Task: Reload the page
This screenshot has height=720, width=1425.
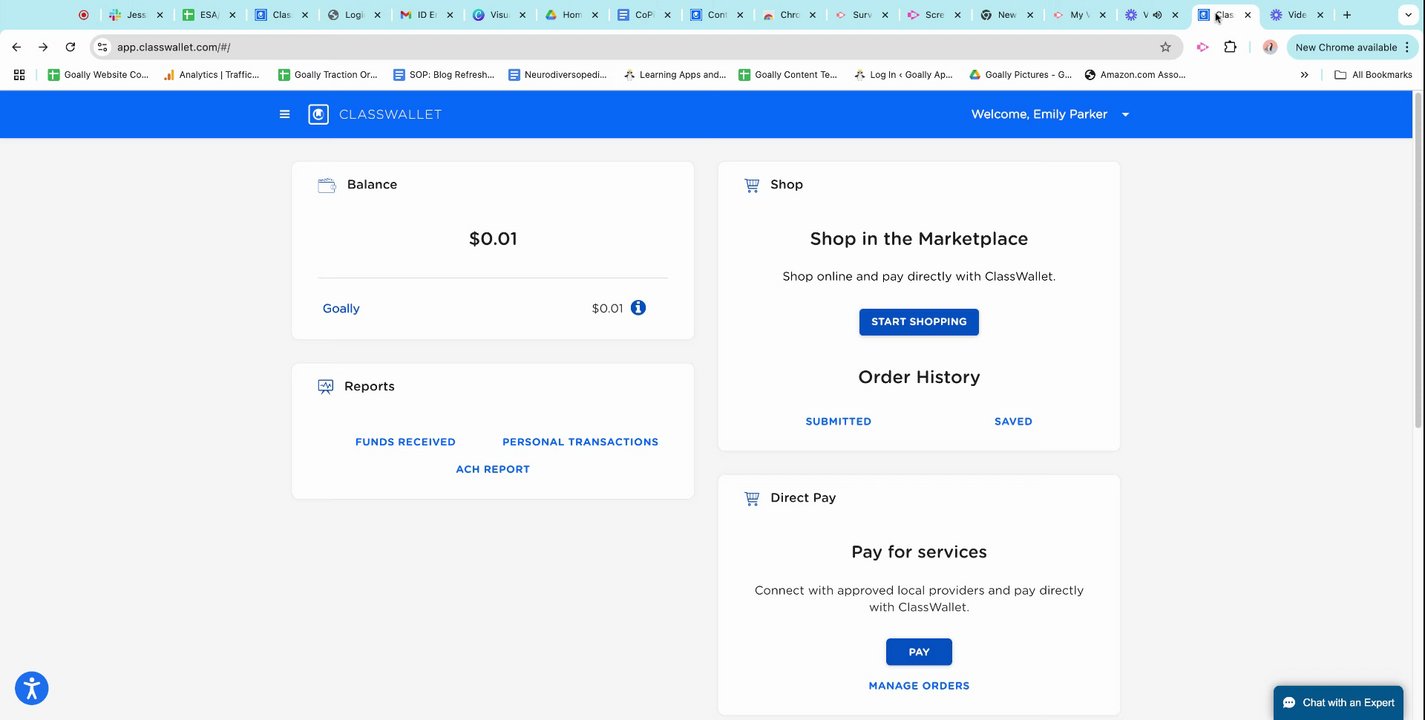Action: pos(70,47)
